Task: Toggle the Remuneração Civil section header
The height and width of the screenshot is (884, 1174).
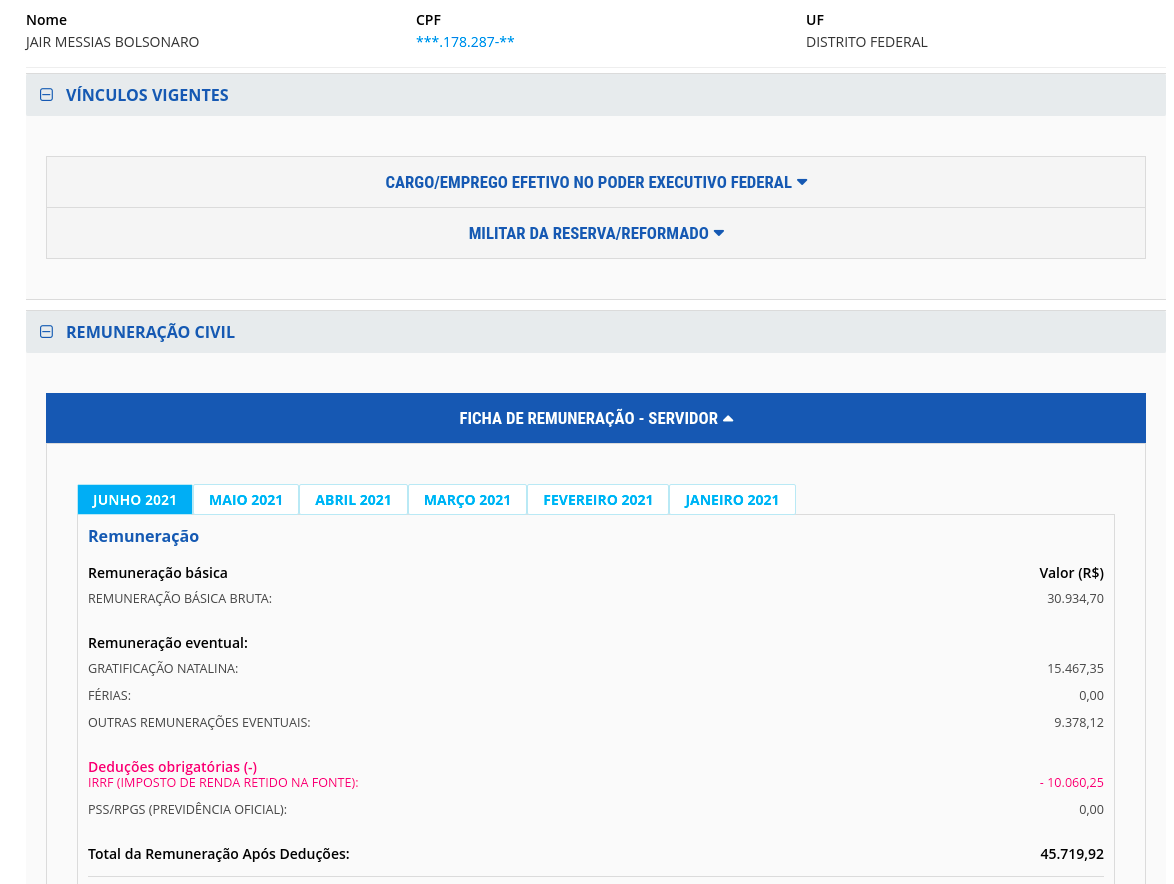Action: coord(150,332)
